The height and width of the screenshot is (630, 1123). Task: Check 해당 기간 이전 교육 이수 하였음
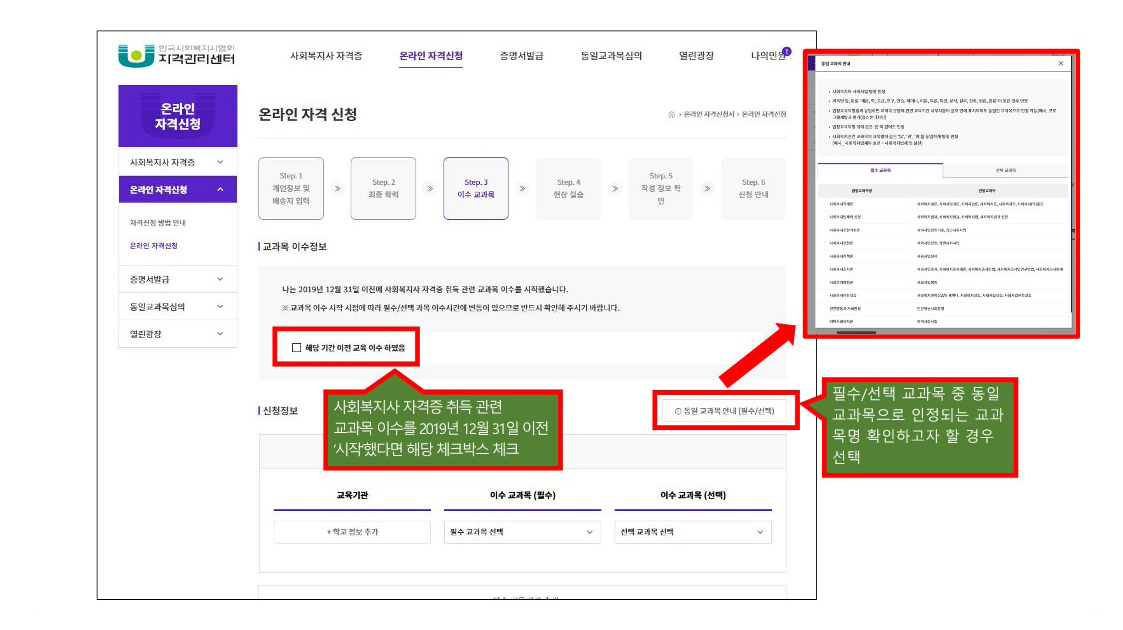296,348
